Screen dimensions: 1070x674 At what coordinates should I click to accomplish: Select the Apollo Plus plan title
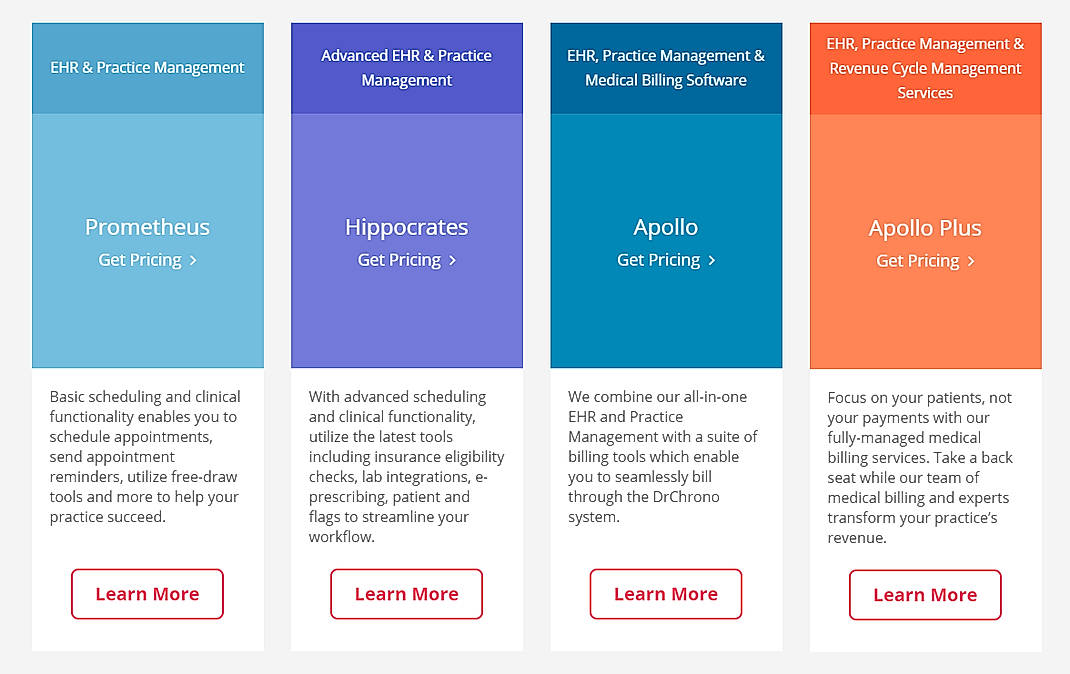click(925, 228)
